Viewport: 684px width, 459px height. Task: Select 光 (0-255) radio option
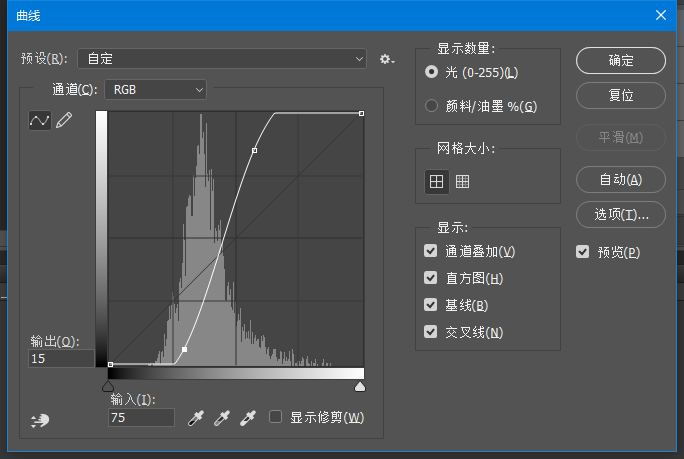pos(431,72)
